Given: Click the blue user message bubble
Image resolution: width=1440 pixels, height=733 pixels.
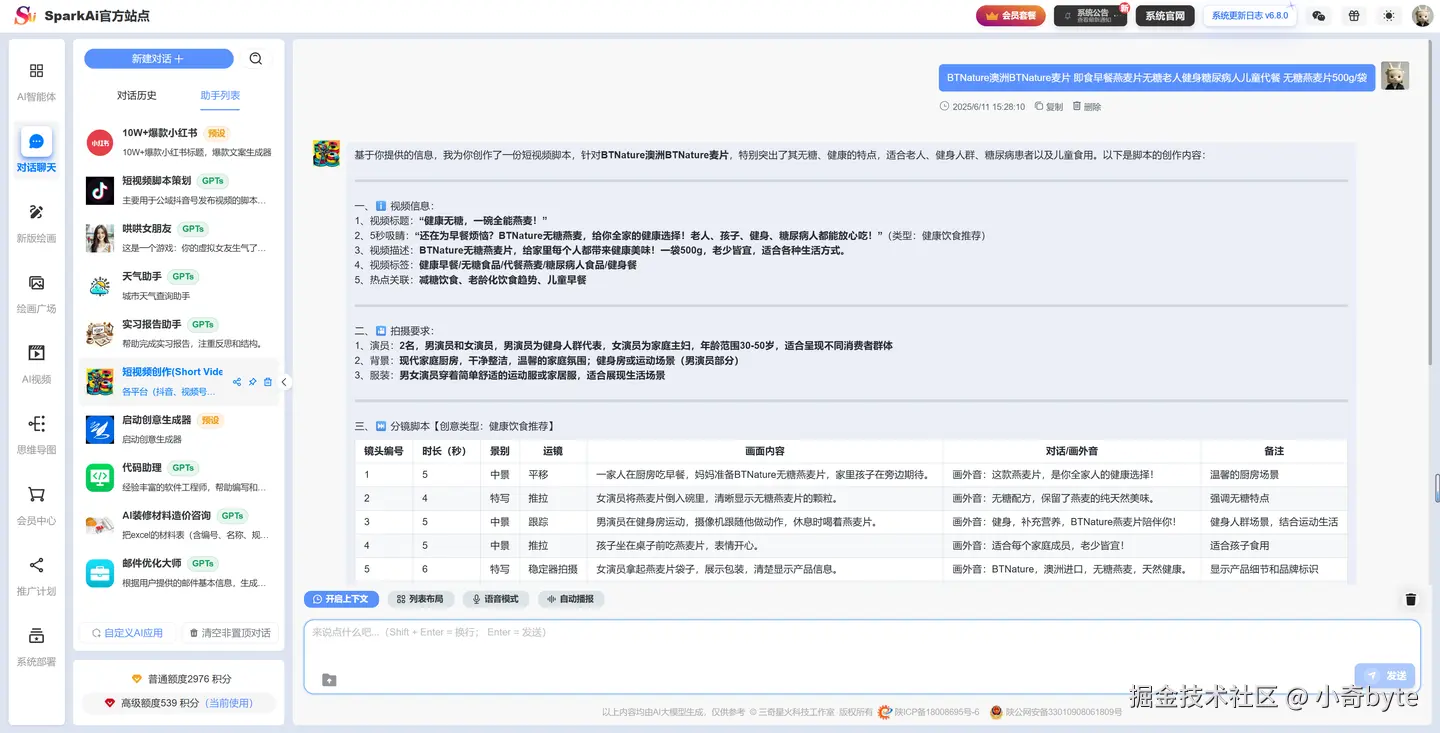Looking at the screenshot, I should (x=1157, y=78).
